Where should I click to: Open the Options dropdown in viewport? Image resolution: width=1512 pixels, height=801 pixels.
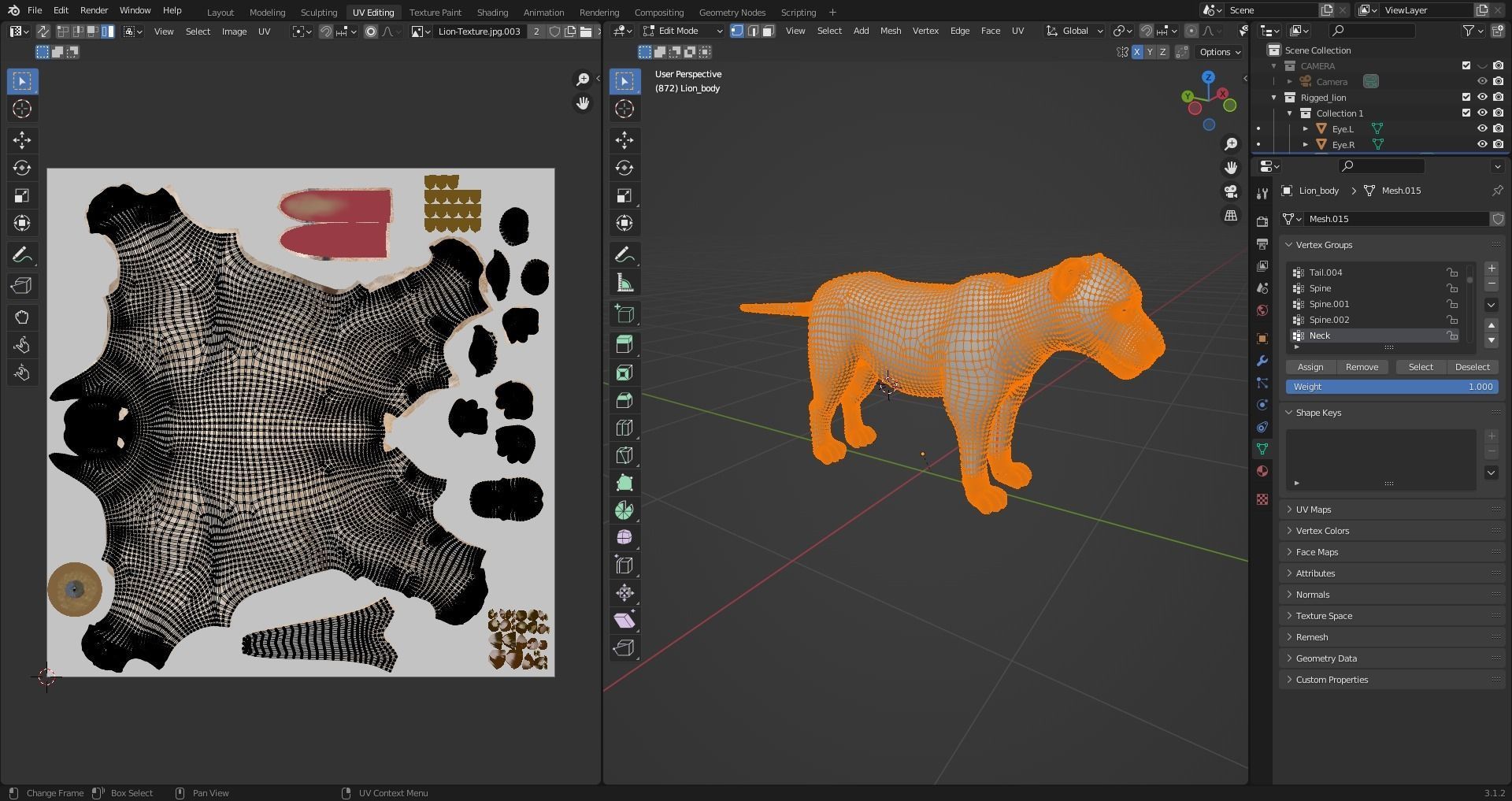[1220, 52]
